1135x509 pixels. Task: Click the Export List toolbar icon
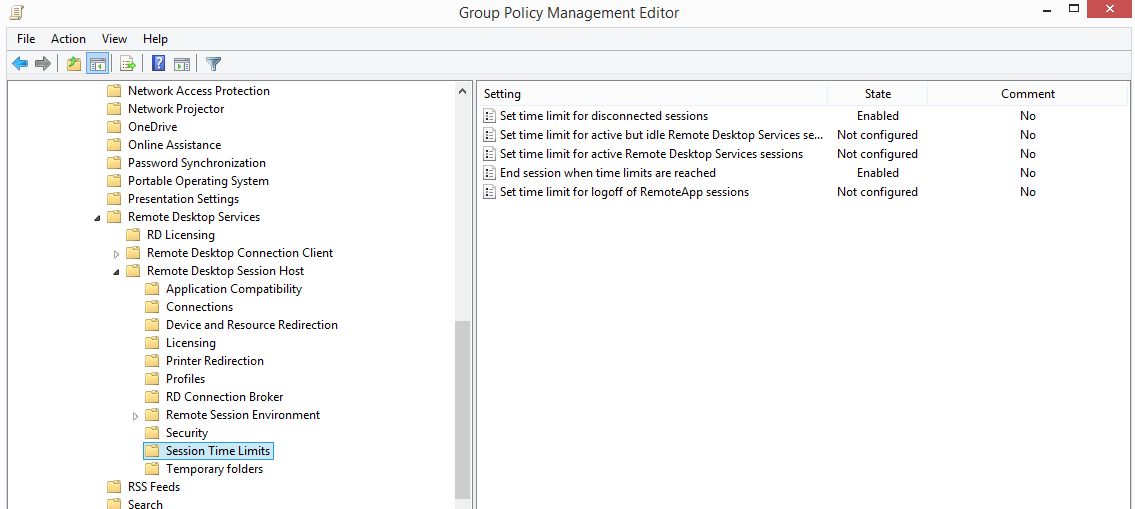(x=128, y=64)
